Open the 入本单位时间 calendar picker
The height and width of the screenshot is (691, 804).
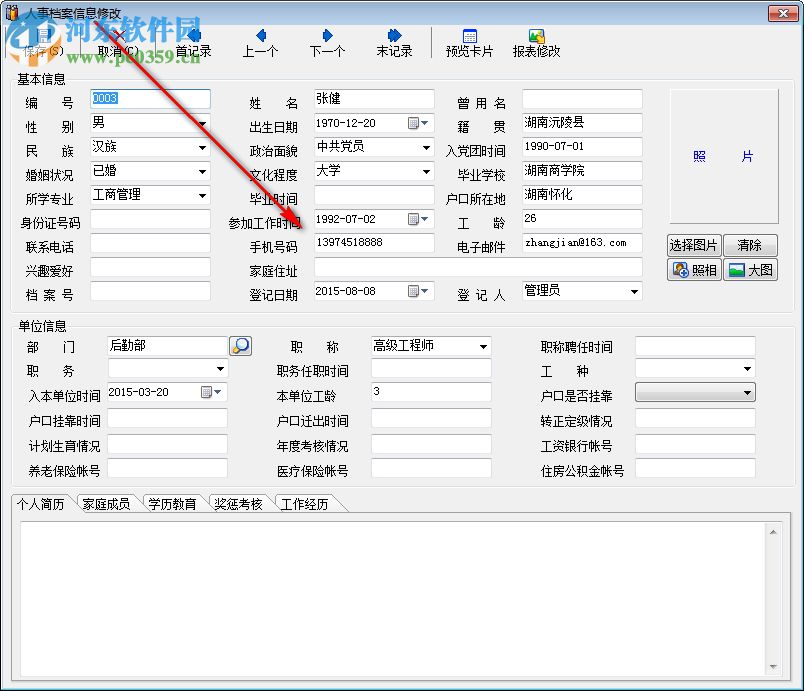click(211, 392)
